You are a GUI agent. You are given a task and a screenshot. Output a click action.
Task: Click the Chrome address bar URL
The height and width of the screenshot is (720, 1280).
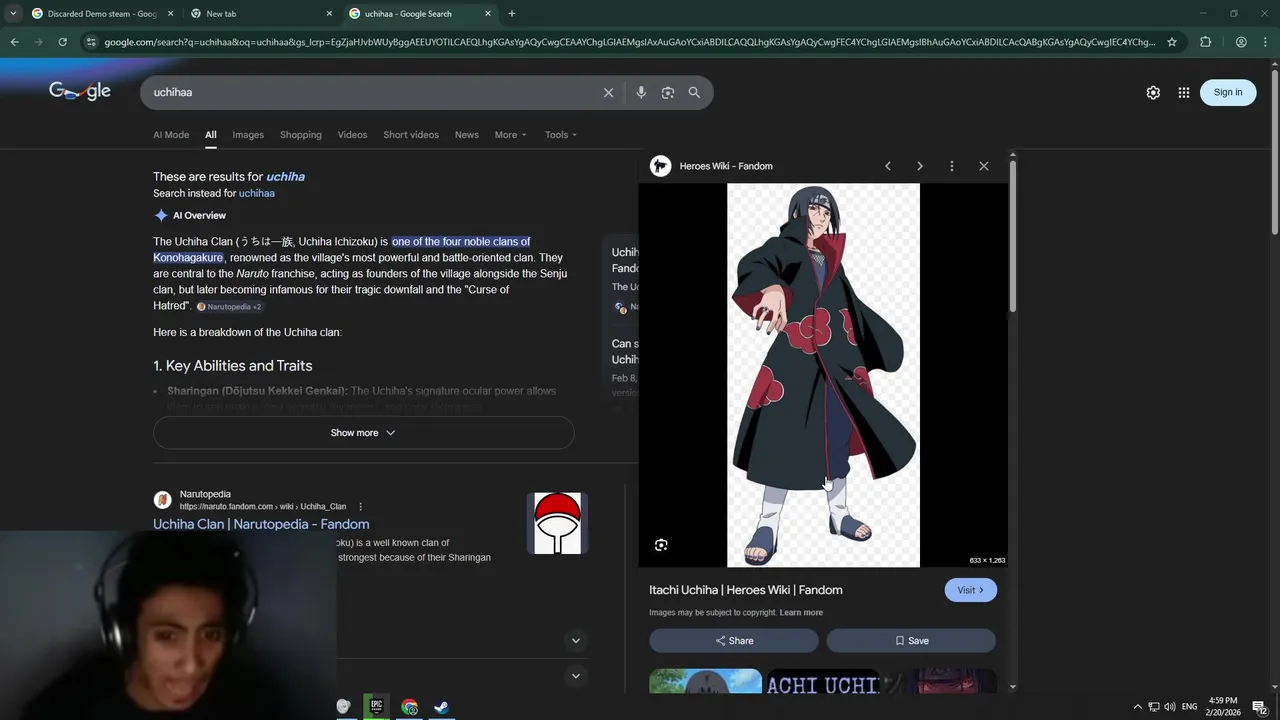click(x=630, y=42)
